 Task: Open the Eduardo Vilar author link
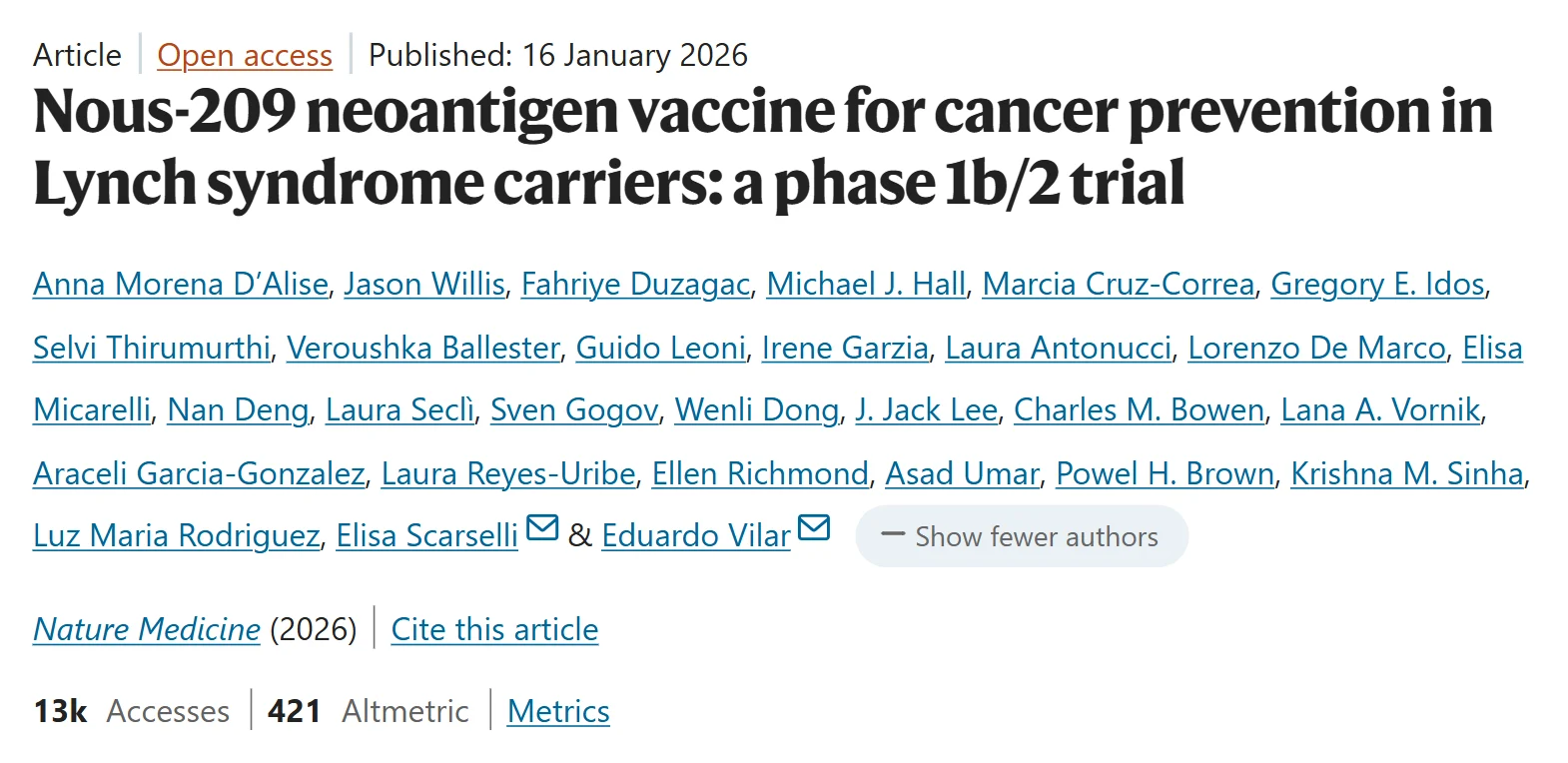click(696, 536)
